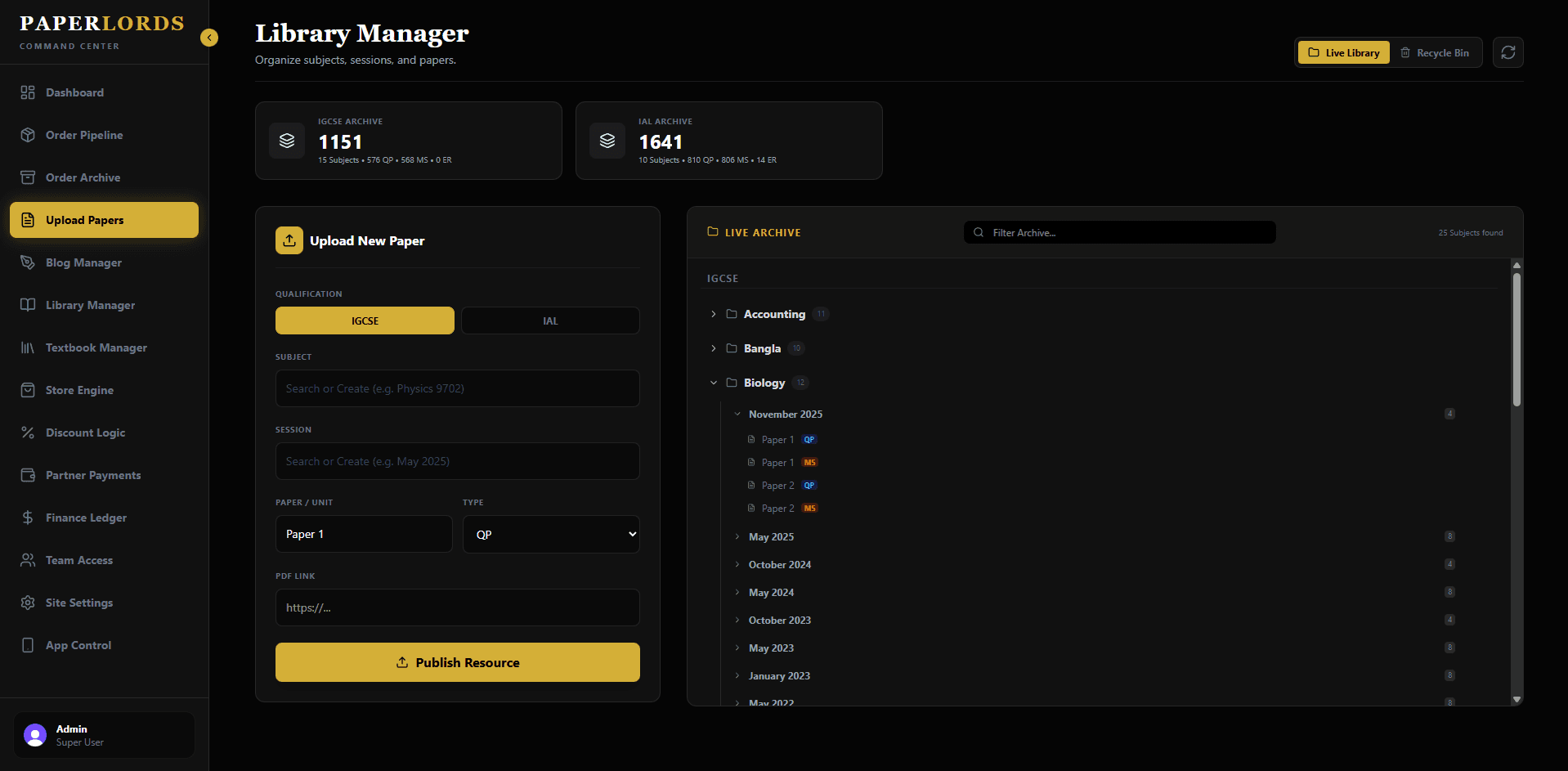The width and height of the screenshot is (1568, 771).
Task: Open Upload Papers in the sidebar
Action: 104,220
